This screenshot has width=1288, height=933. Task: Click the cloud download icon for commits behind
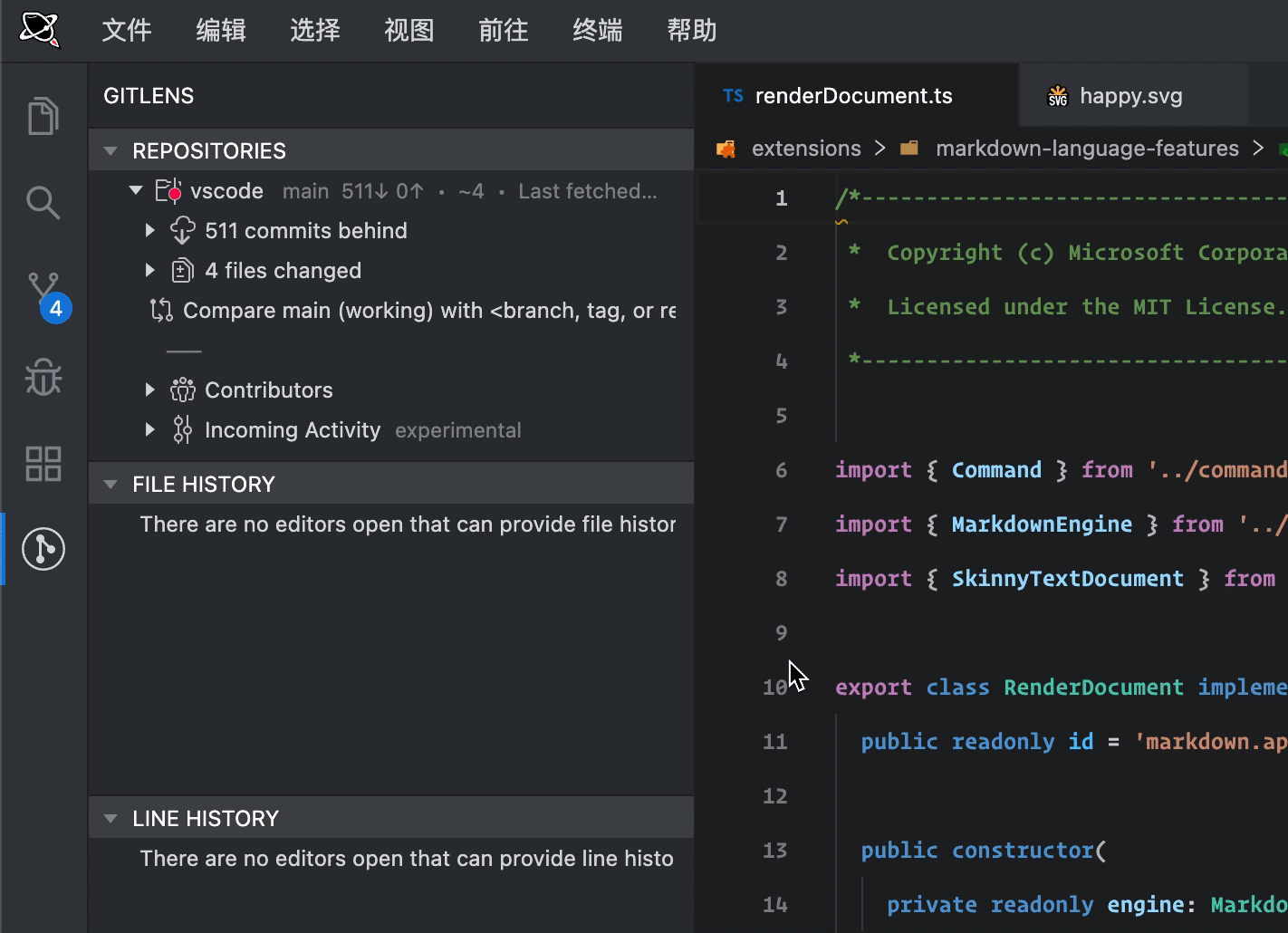[183, 231]
